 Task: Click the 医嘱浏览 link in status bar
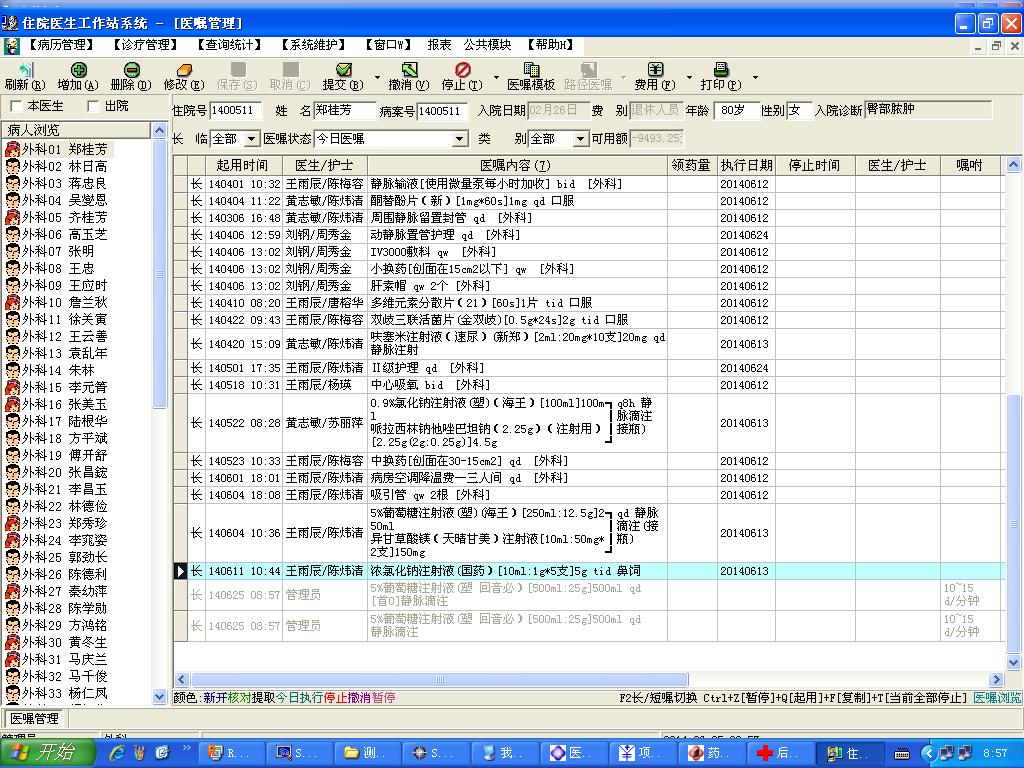(997, 697)
